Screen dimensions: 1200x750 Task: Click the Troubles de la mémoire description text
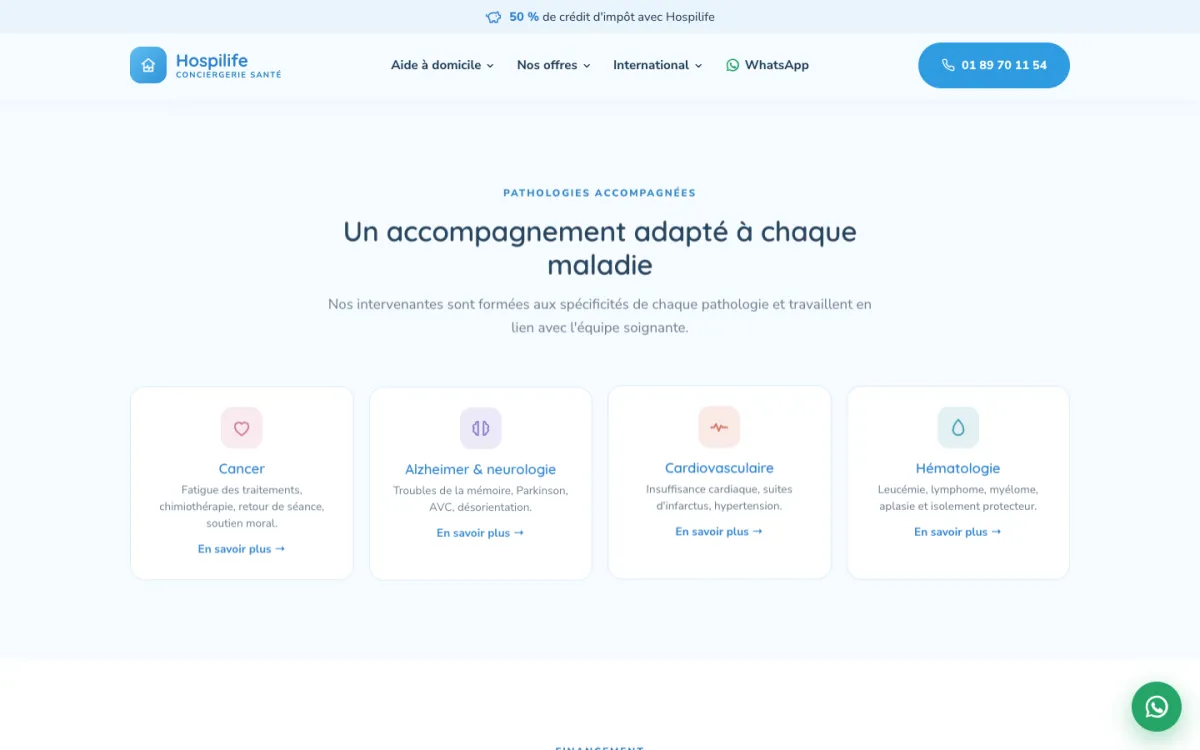[481, 499]
